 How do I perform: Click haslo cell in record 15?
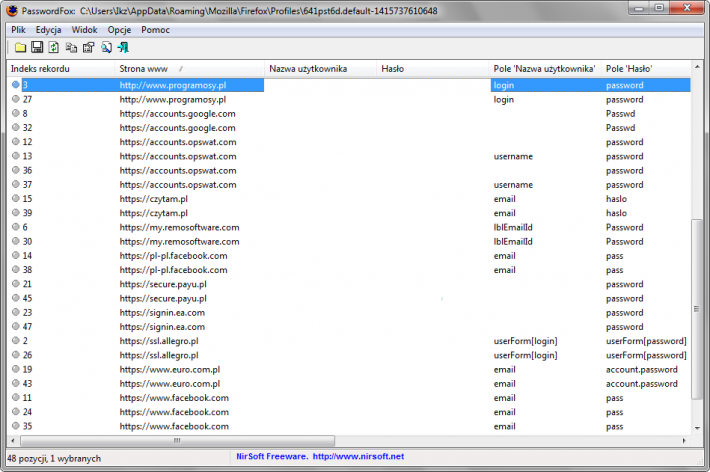click(616, 198)
